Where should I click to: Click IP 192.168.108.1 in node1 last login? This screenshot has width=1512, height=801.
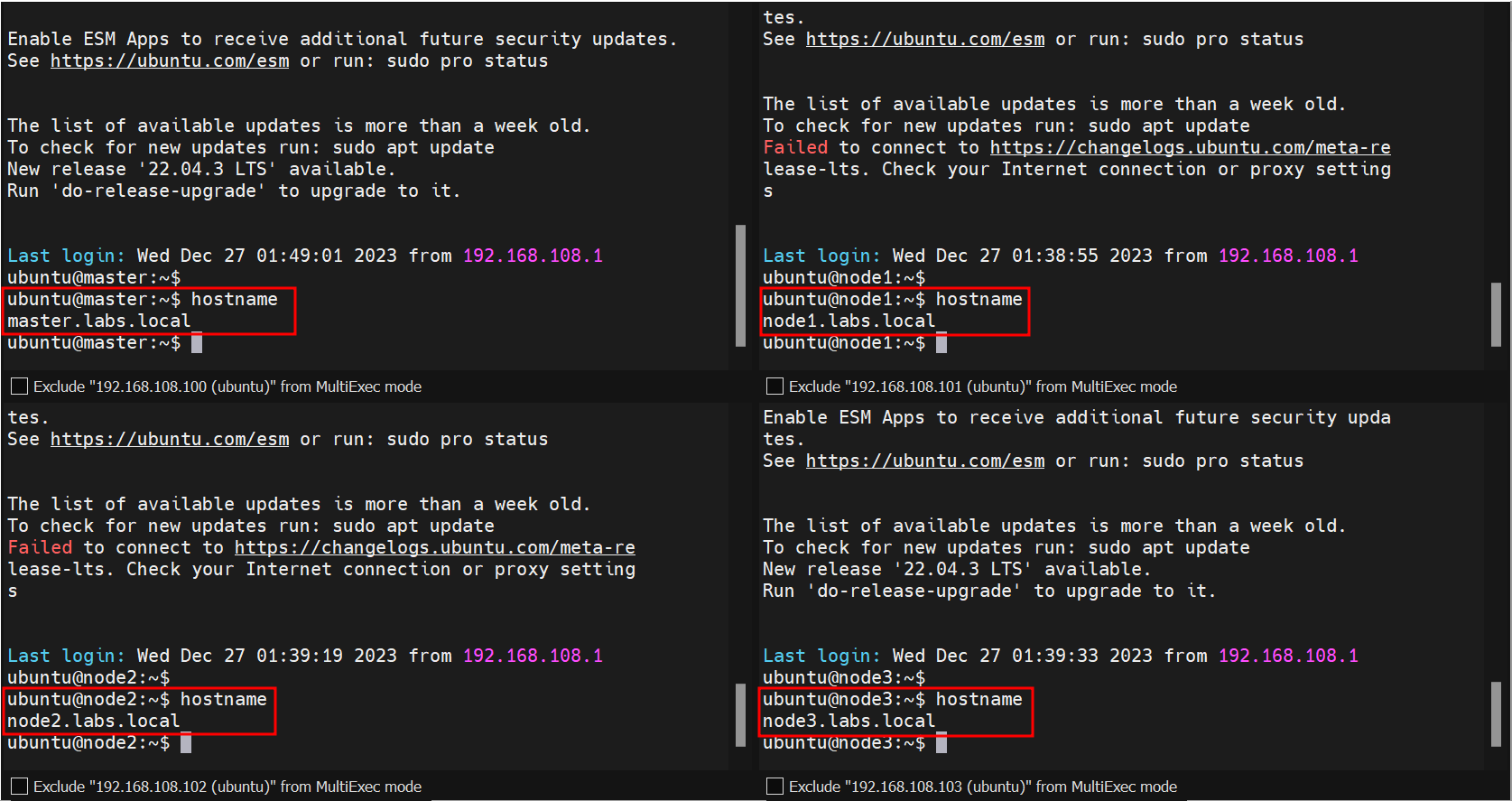click(1288, 256)
